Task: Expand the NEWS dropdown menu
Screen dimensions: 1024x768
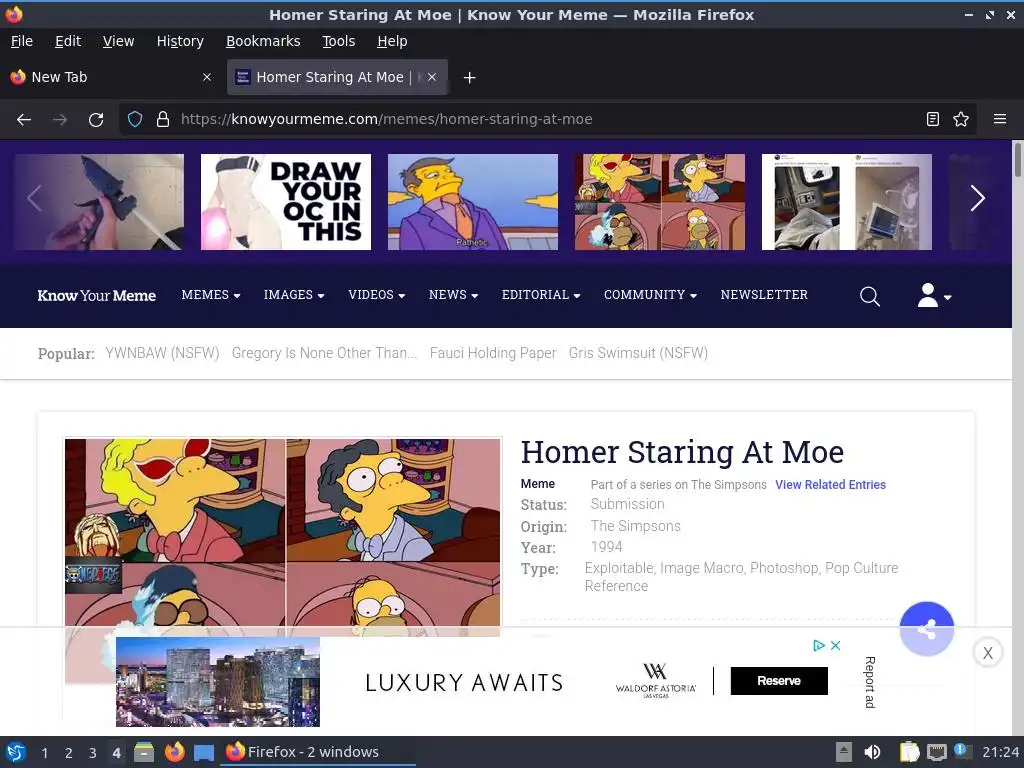Action: [x=453, y=295]
